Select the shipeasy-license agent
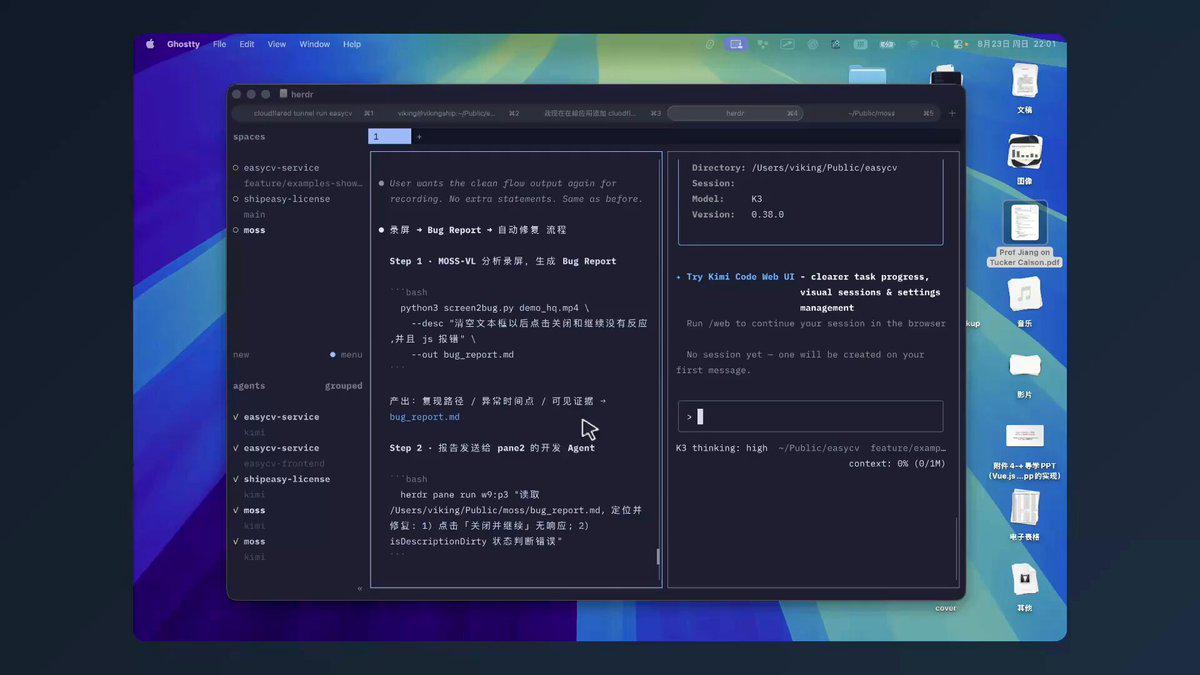1200x675 pixels. (x=286, y=479)
